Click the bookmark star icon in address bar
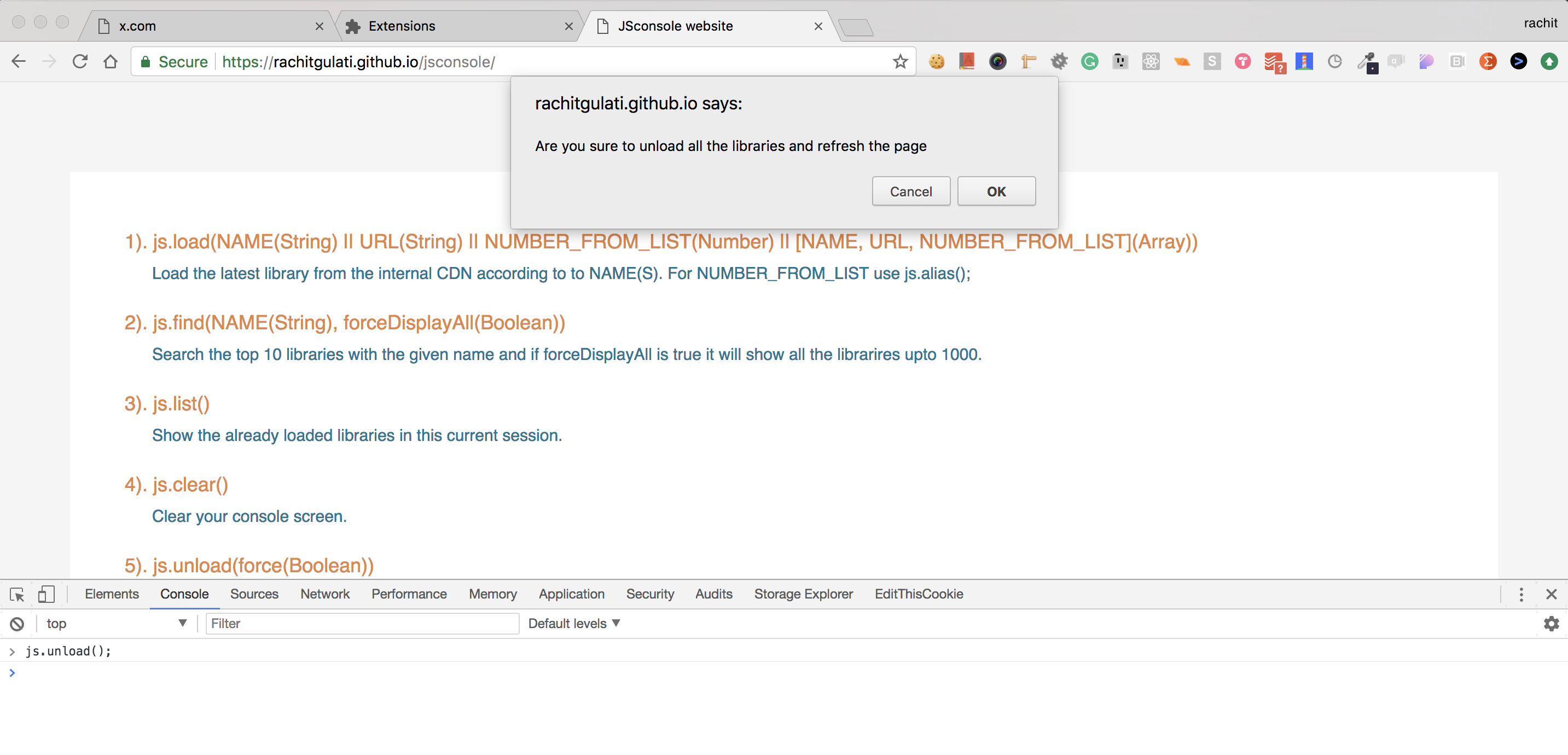Image resolution: width=1568 pixels, height=755 pixels. point(901,62)
